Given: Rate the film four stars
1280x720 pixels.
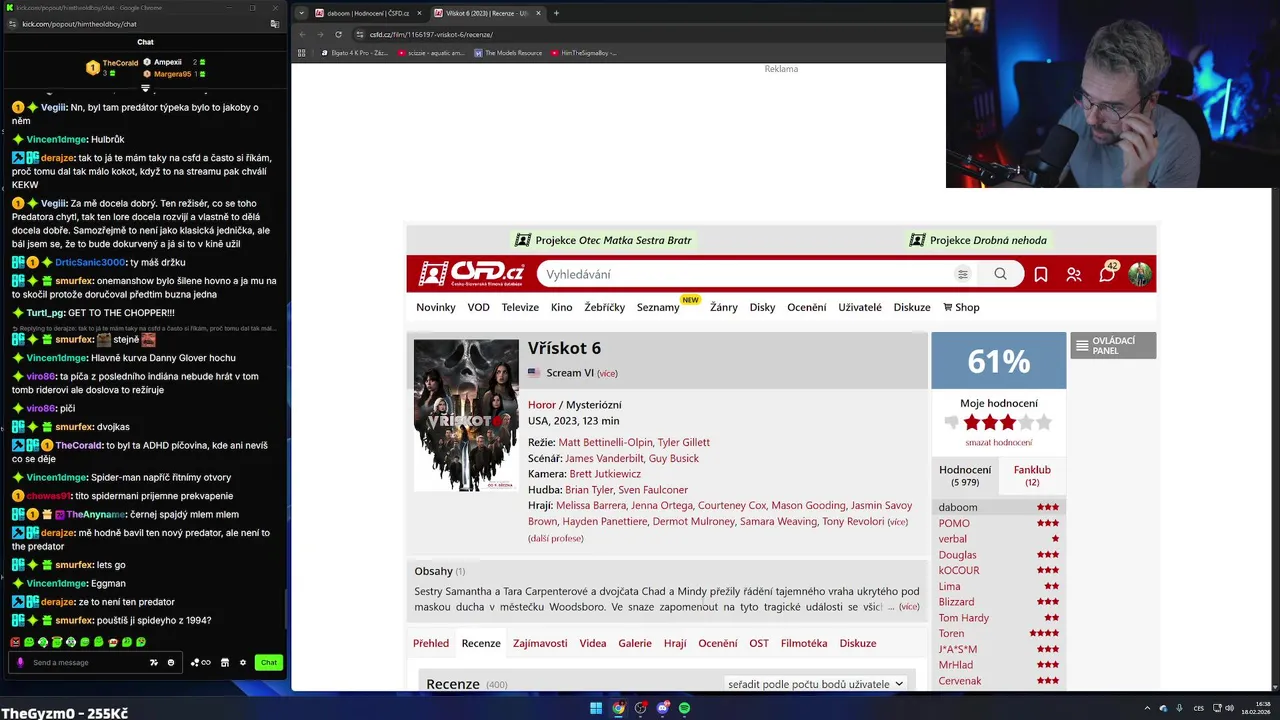Looking at the screenshot, I should (x=1026, y=422).
